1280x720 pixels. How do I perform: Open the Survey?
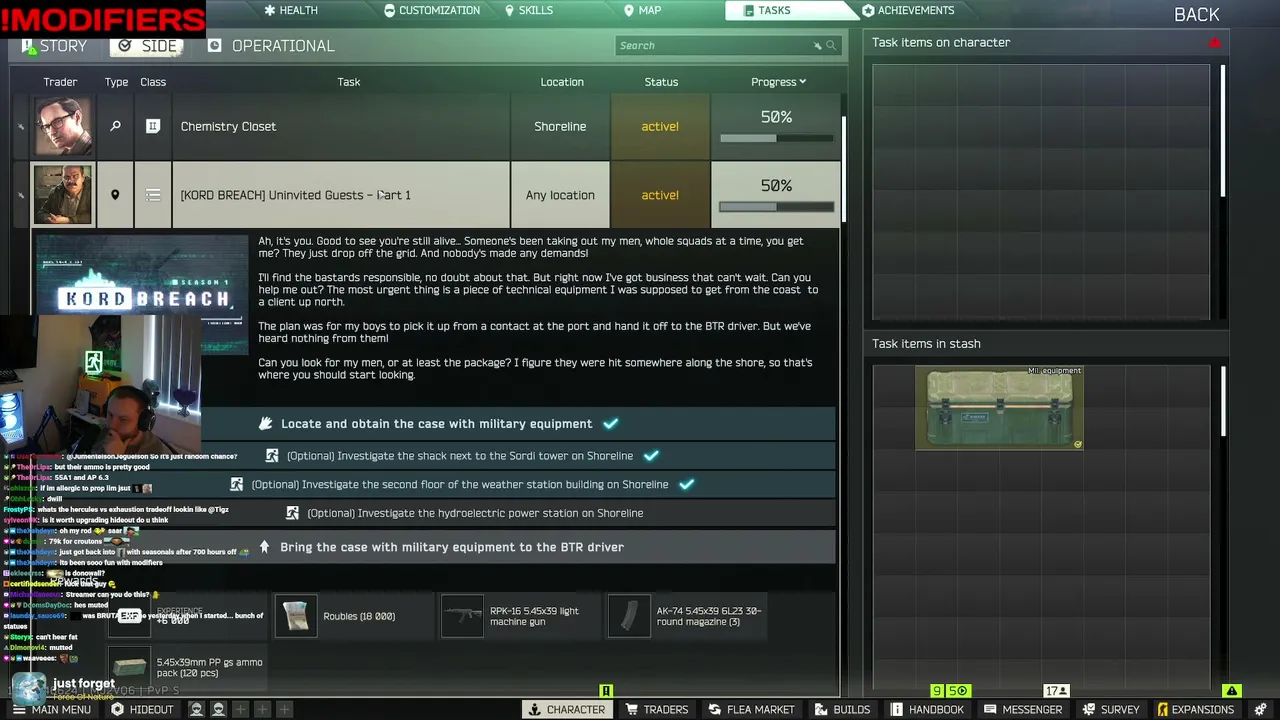point(1110,710)
